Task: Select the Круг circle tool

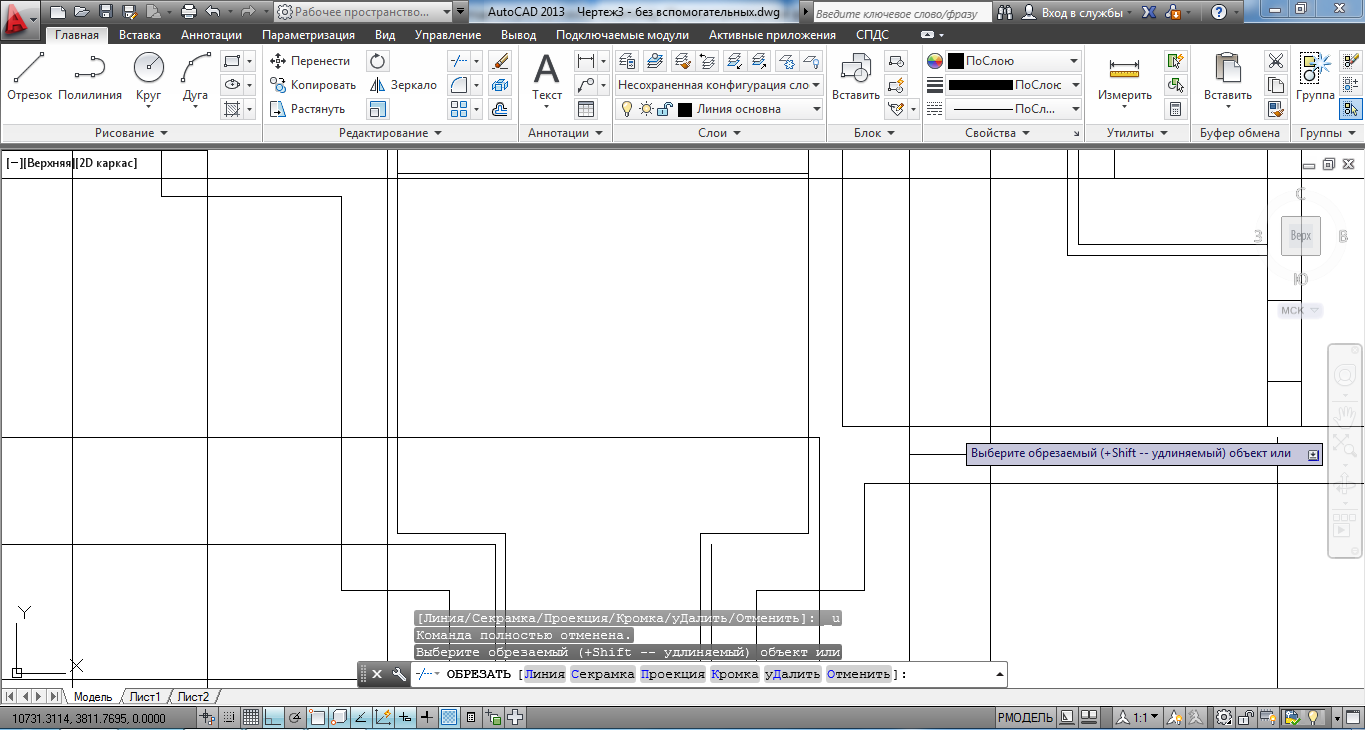Action: [x=149, y=78]
